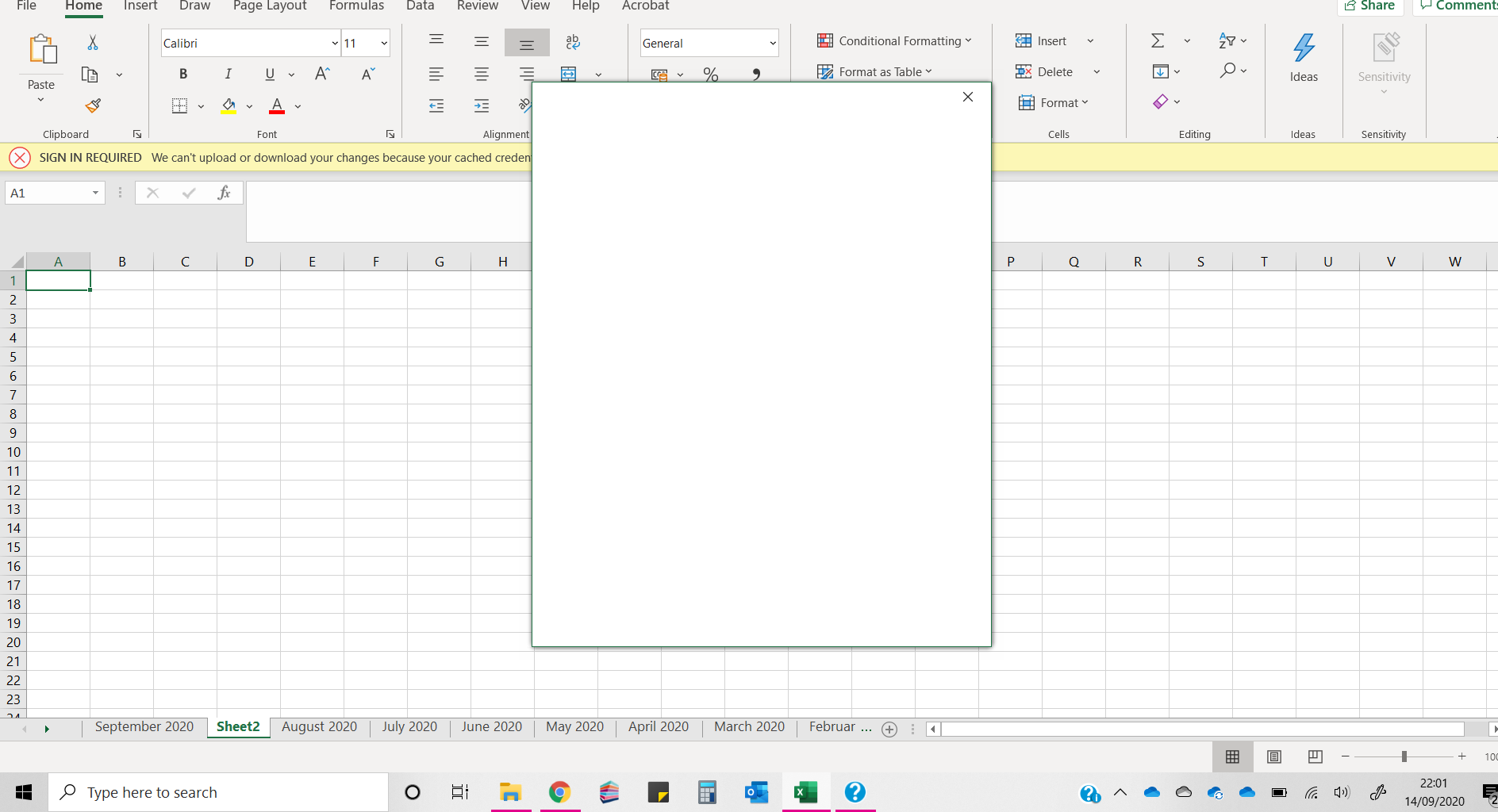Screen dimensions: 1498x812
Task: Decrease indent in Alignment group
Action: [436, 105]
